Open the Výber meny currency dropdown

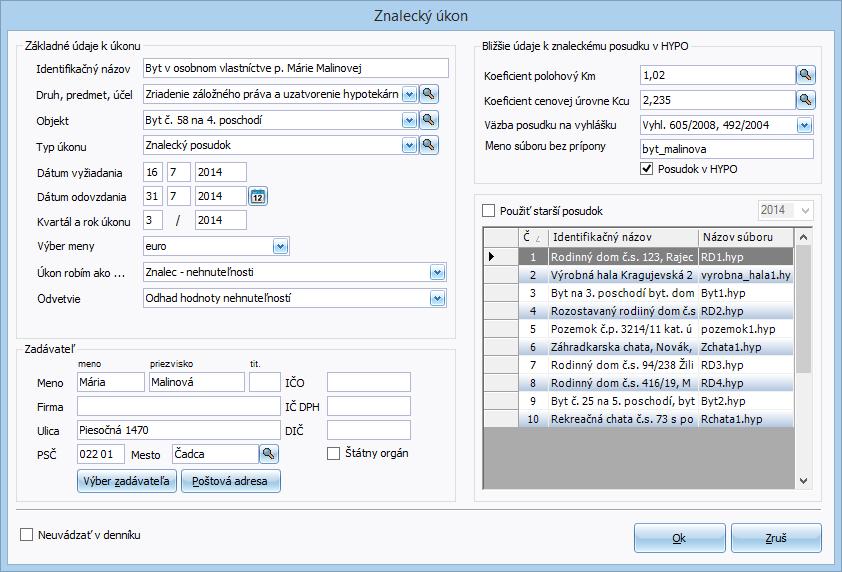pos(280,247)
